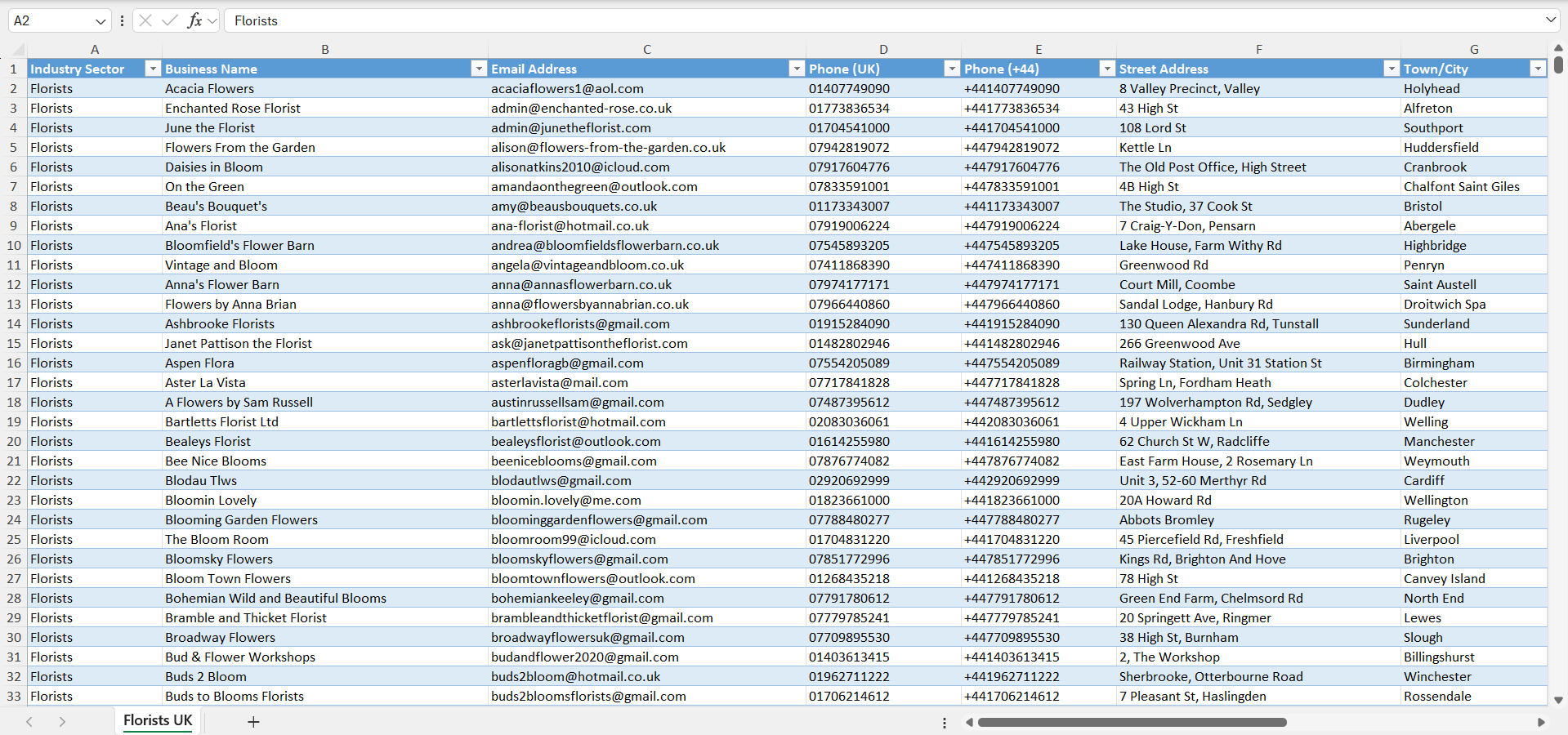The image size is (1568, 735).
Task: Select cell Bartletts Florist Ltd
Action: tap(325, 421)
